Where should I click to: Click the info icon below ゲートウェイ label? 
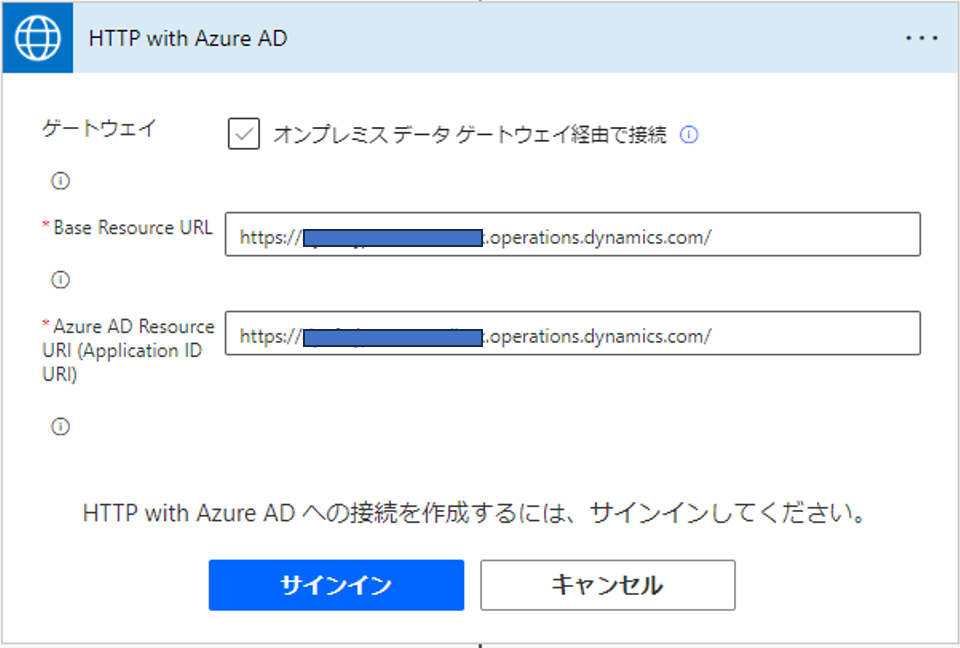coord(60,181)
